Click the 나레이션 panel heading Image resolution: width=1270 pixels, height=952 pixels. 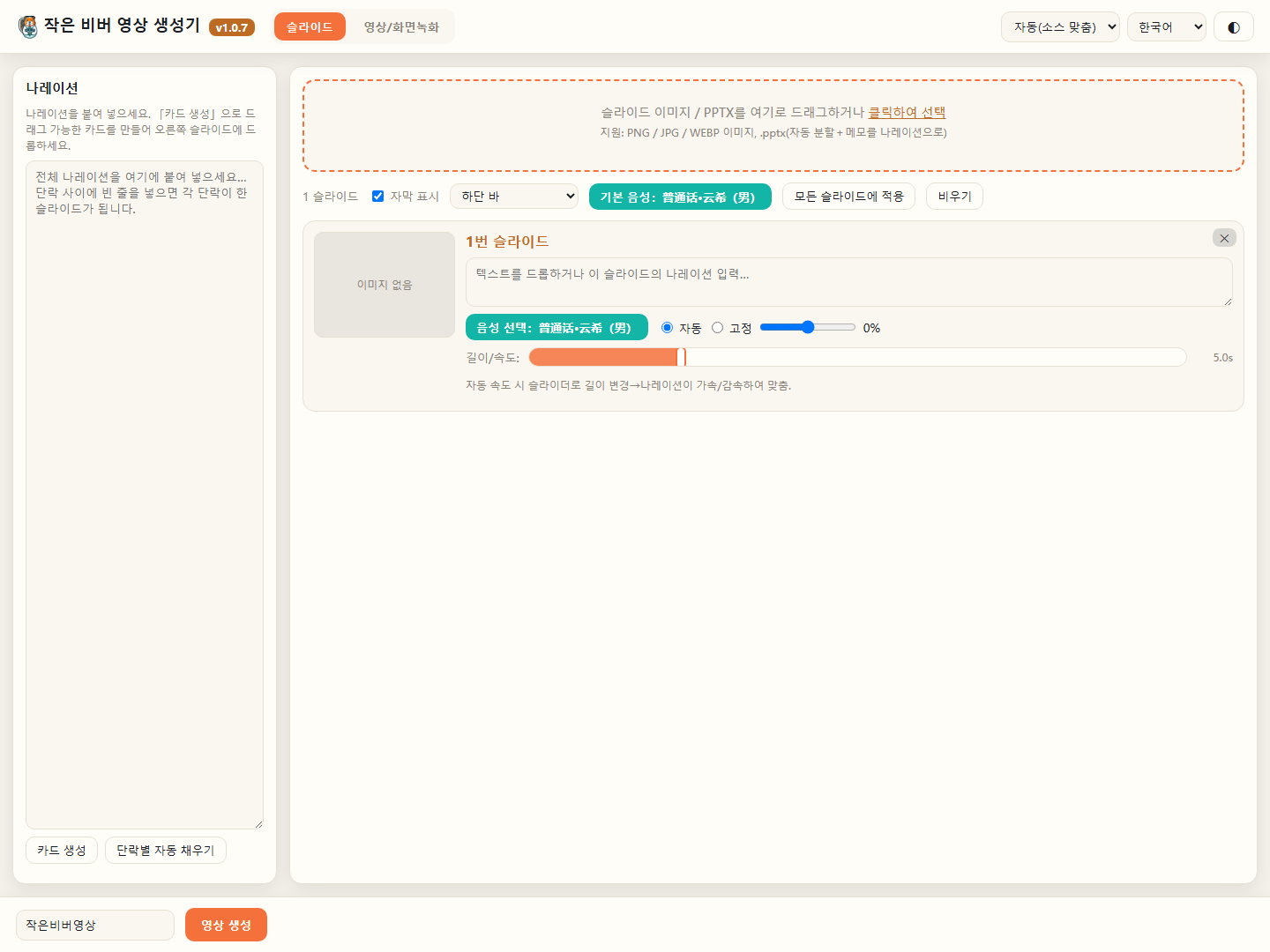pos(52,88)
